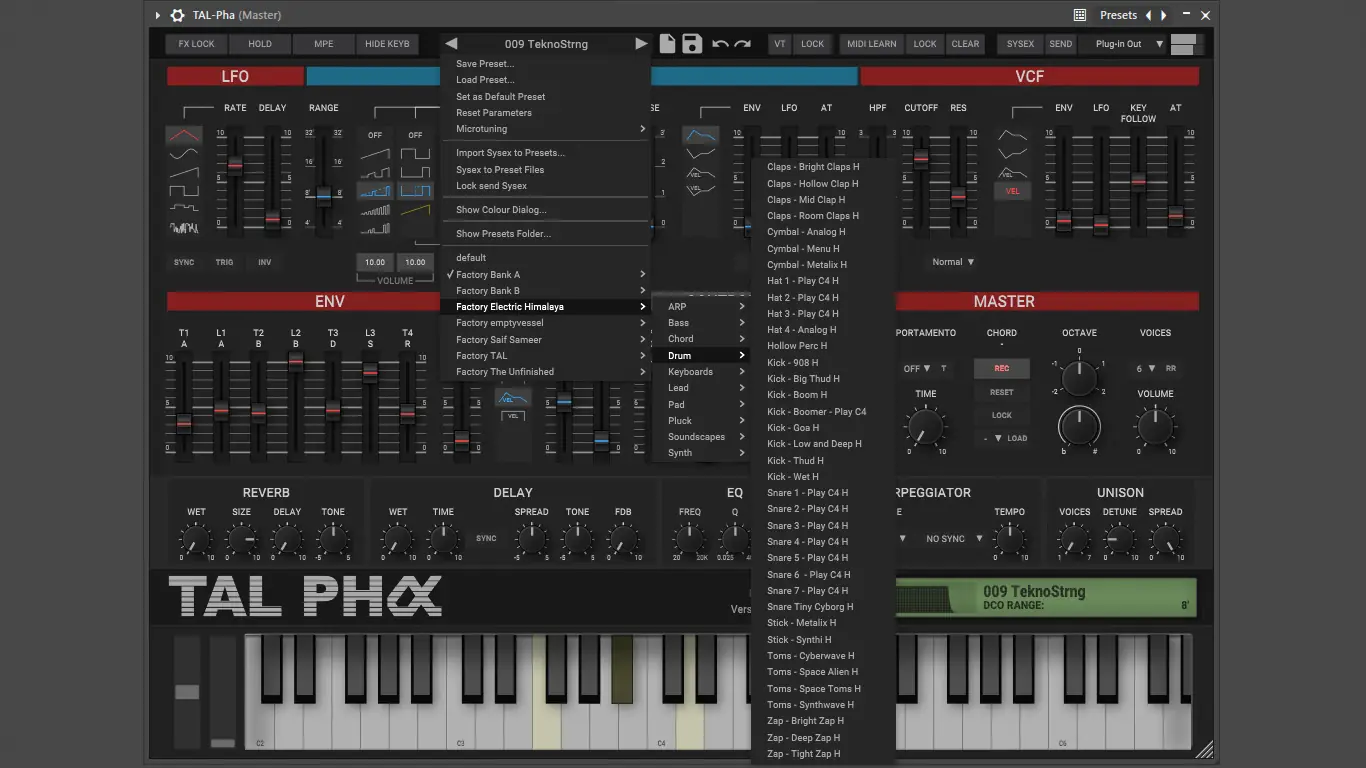1366x768 pixels.
Task: Select the yellow ramp waveform
Action: coord(415,210)
